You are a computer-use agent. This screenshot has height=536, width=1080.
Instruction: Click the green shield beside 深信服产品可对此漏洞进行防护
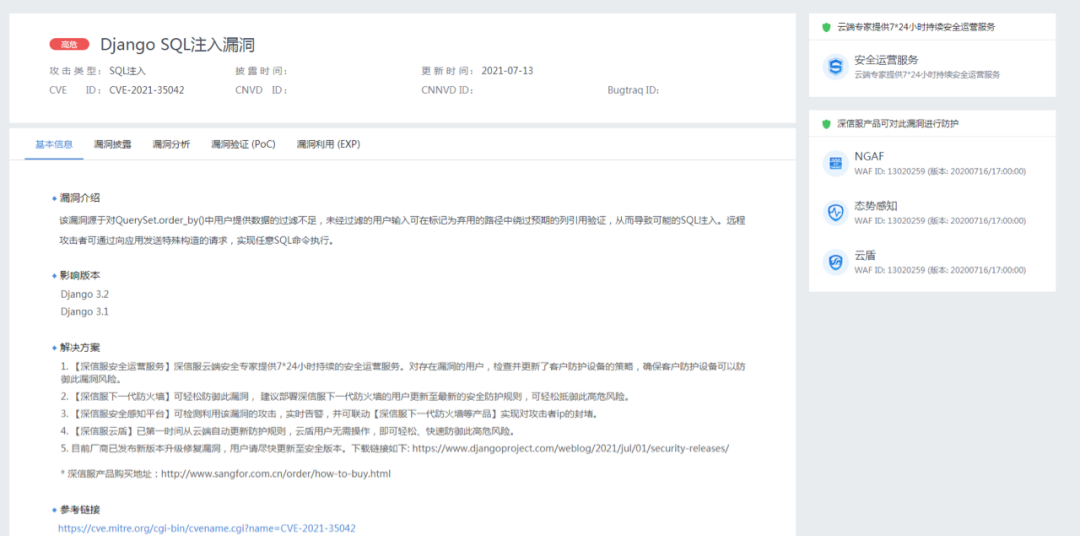pyautogui.click(x=827, y=124)
